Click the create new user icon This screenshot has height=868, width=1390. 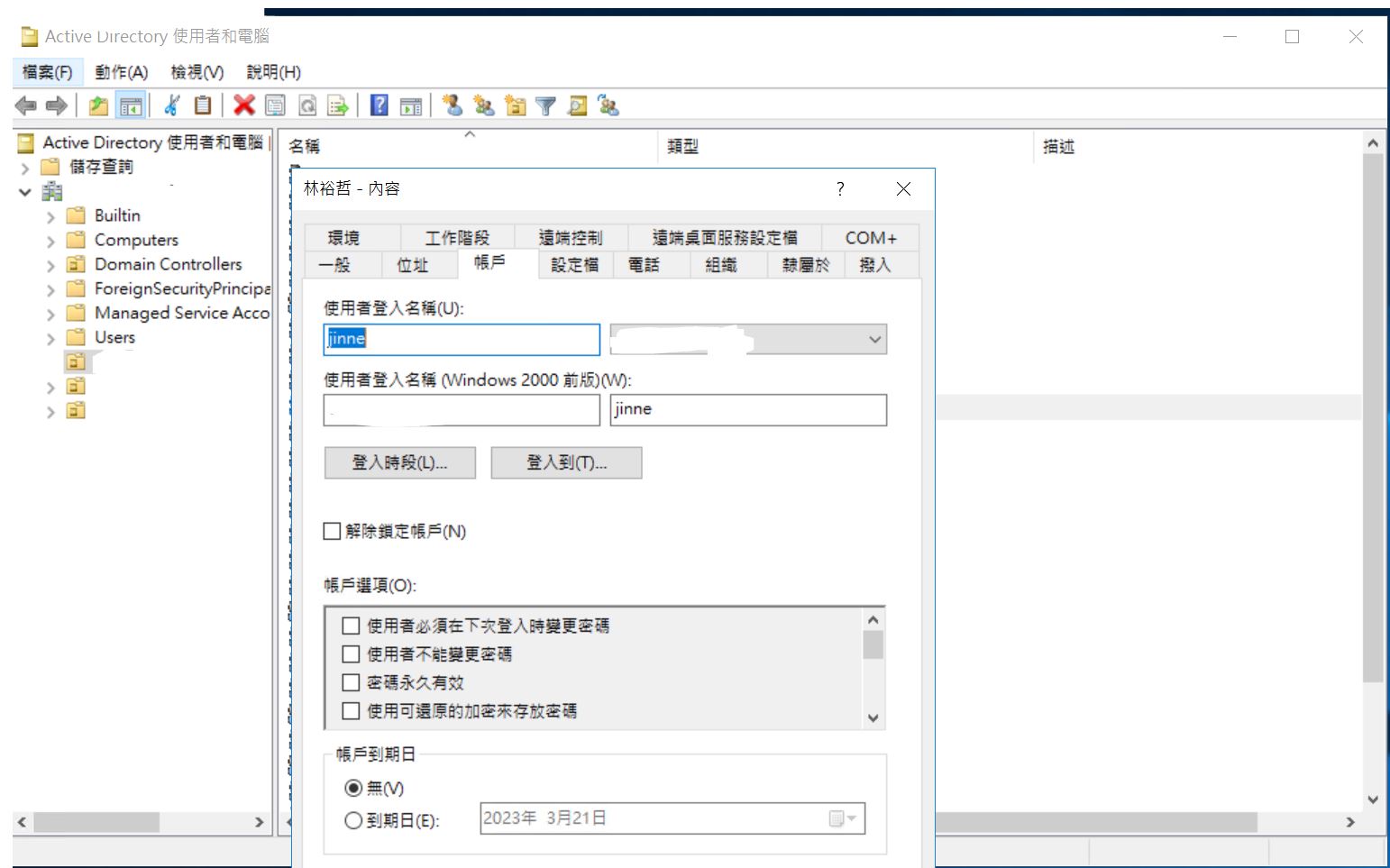pos(453,105)
